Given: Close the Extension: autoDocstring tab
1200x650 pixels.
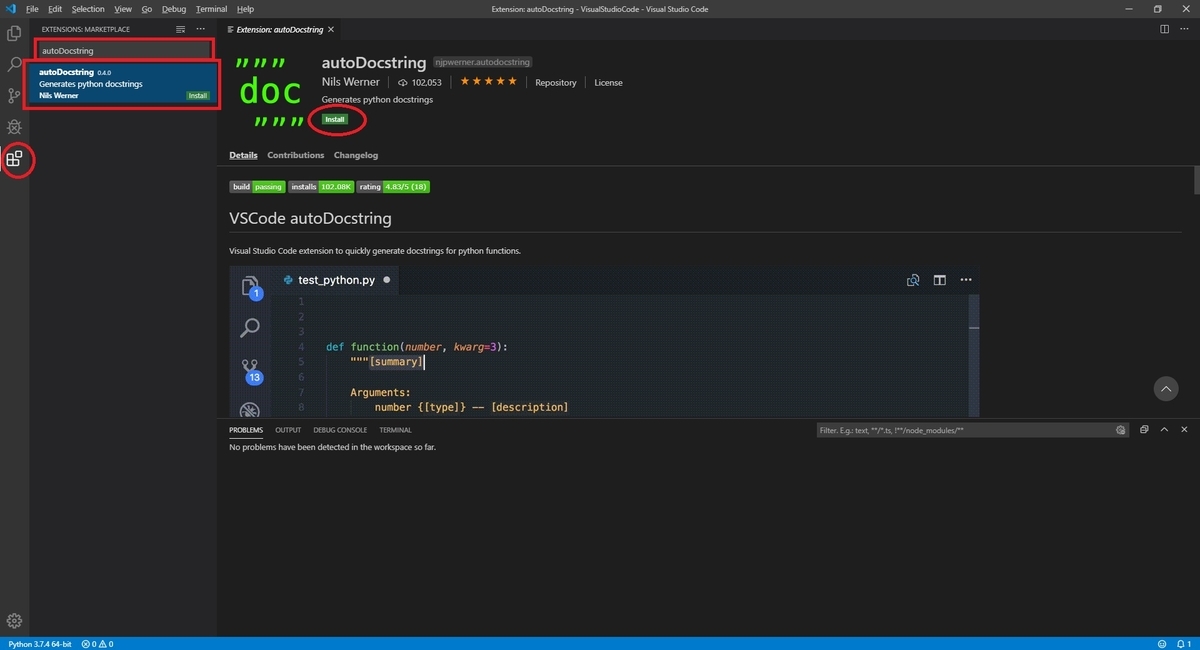Looking at the screenshot, I should 333,30.
